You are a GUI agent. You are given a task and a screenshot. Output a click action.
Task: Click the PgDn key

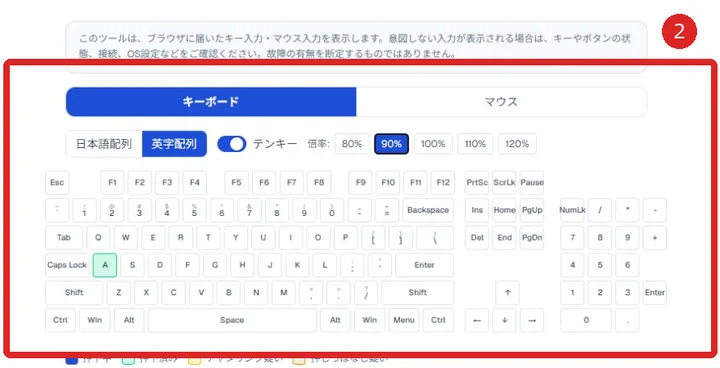point(532,238)
